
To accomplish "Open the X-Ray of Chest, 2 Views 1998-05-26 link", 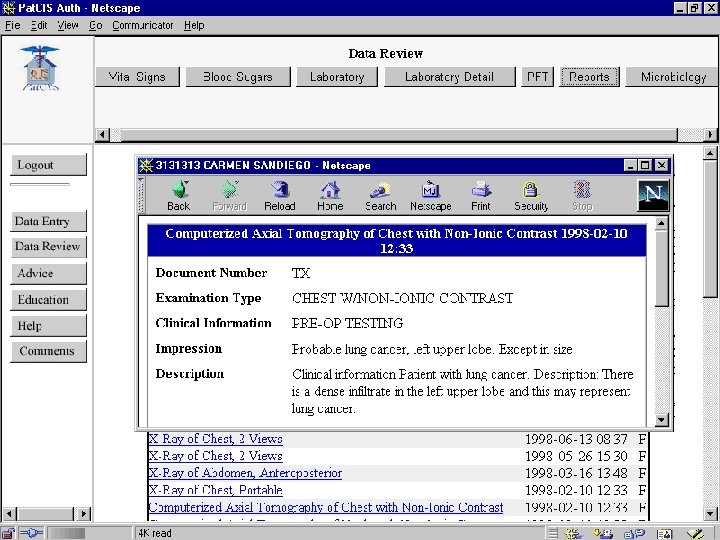I will [215, 456].
